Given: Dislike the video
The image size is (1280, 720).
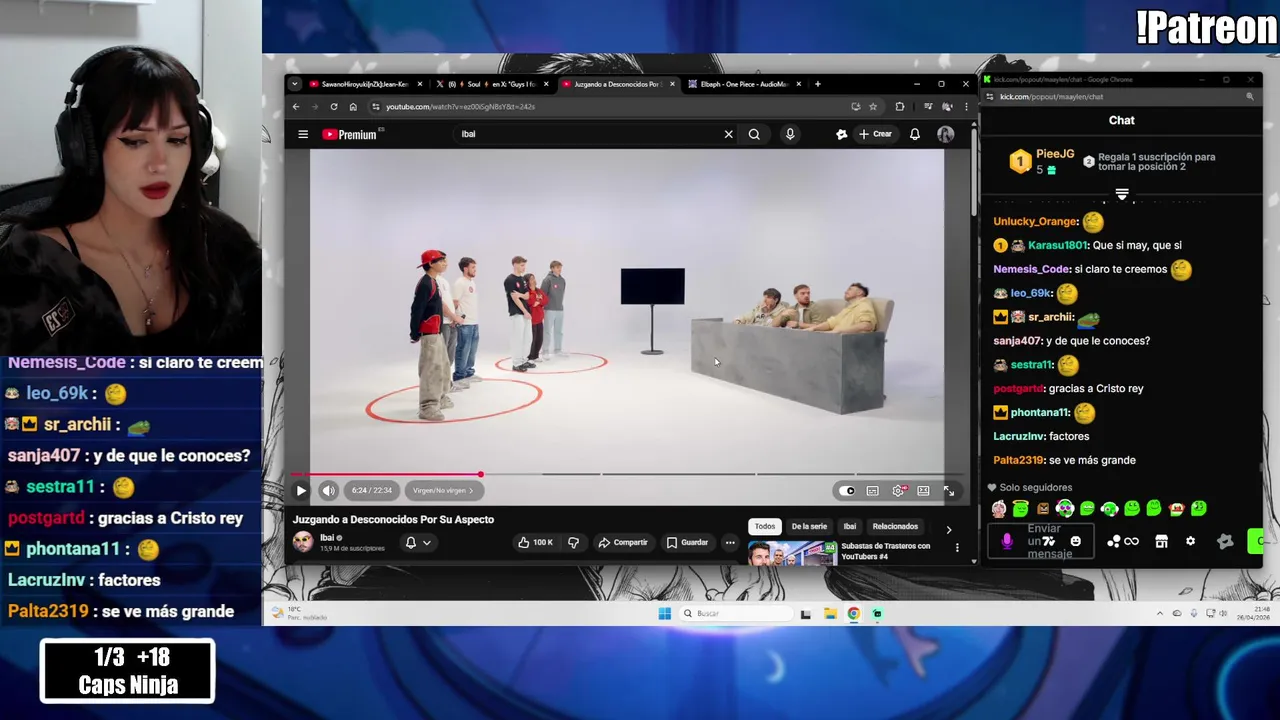Looking at the screenshot, I should click(573, 542).
